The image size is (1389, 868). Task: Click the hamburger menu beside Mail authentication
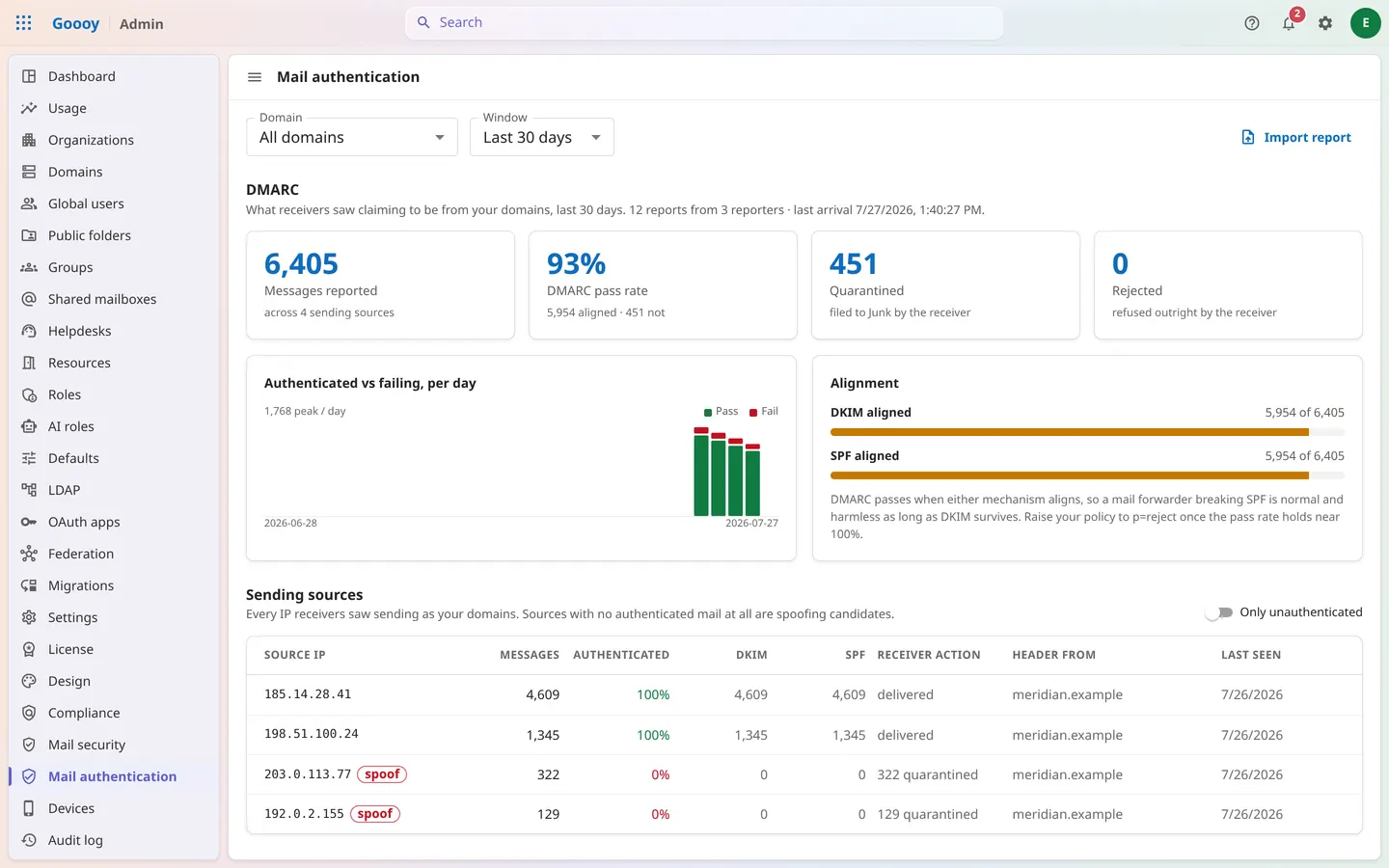pyautogui.click(x=255, y=77)
